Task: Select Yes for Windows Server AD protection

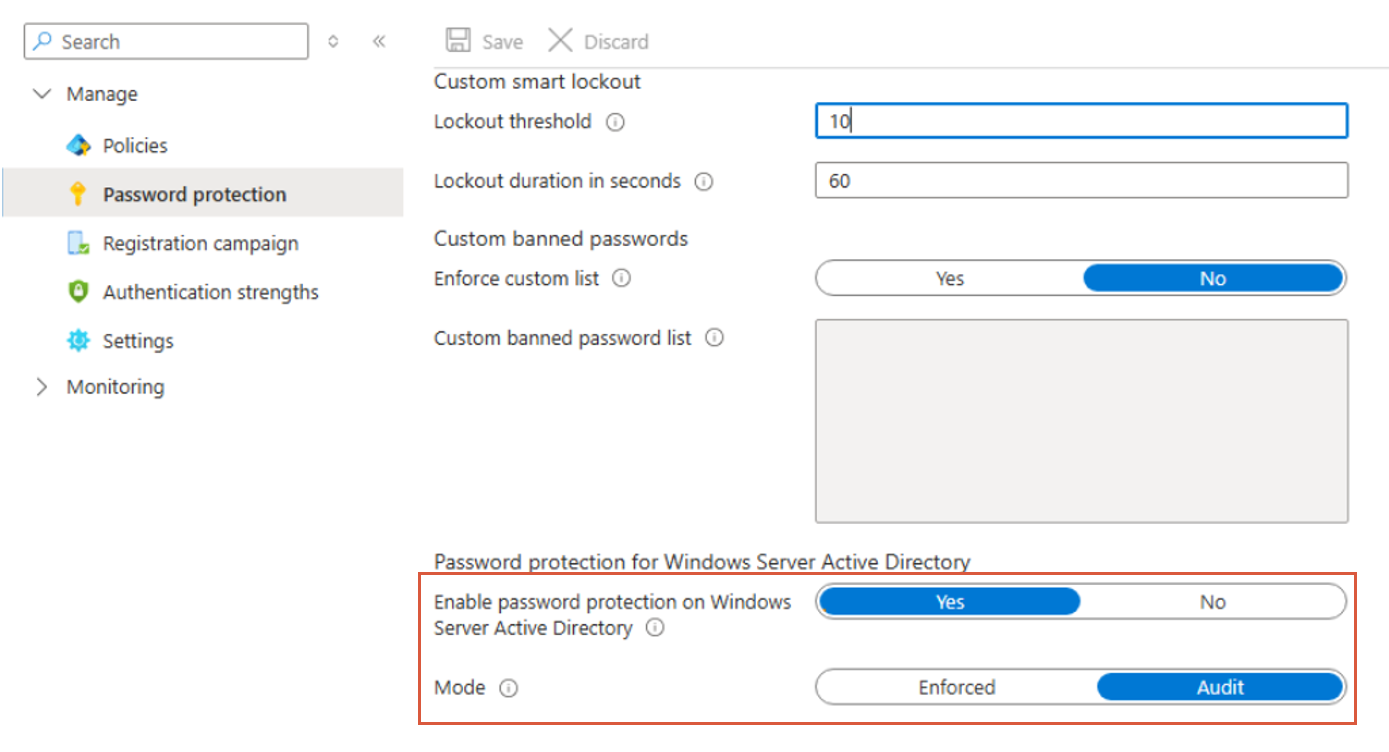Action: (x=949, y=602)
